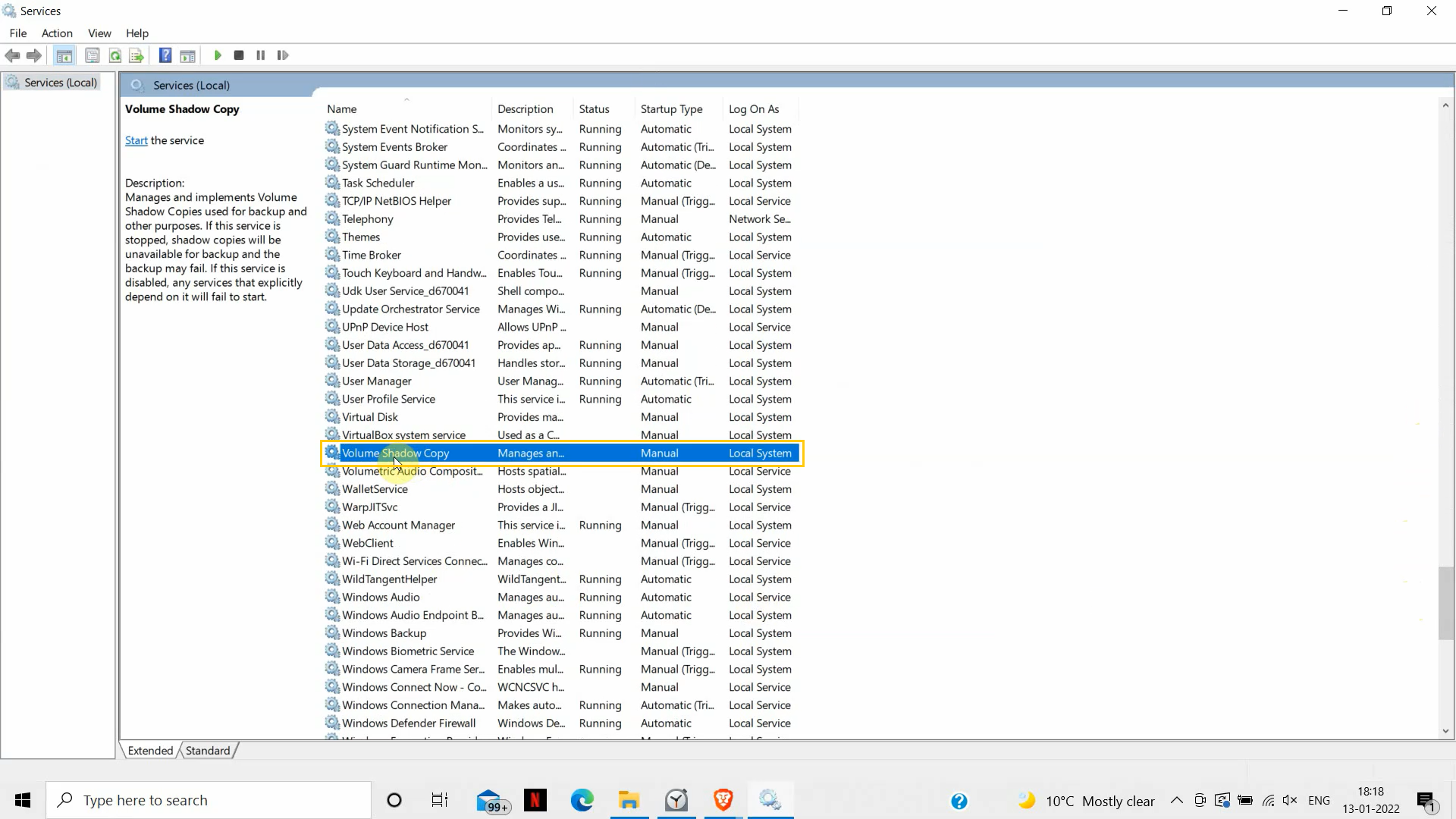1456x819 pixels.
Task: Expand hidden icons in the system tray
Action: click(x=1176, y=800)
